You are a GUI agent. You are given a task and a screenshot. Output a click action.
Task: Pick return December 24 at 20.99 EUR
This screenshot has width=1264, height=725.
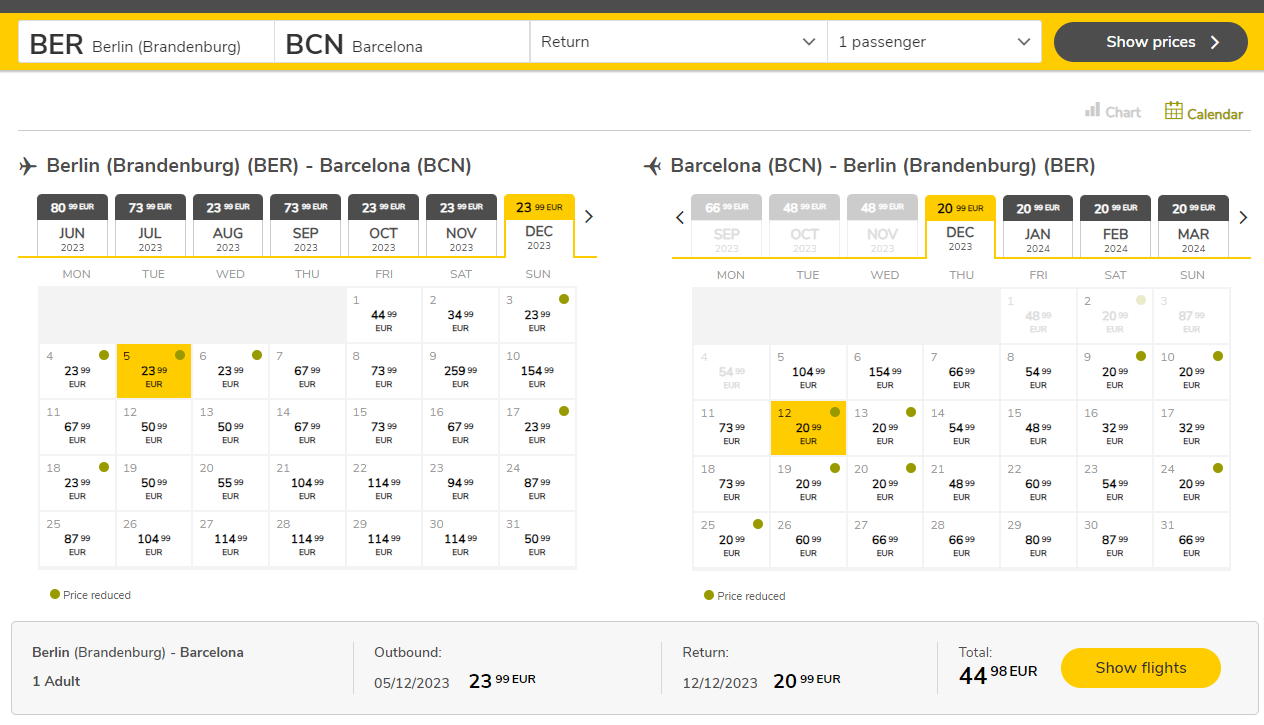coord(1192,484)
